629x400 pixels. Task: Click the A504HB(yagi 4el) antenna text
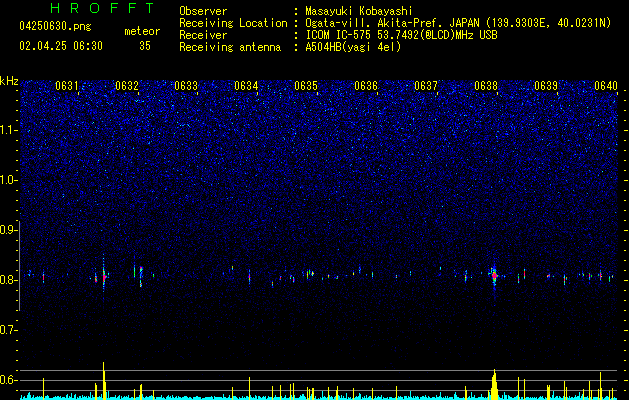pyautogui.click(x=353, y=47)
